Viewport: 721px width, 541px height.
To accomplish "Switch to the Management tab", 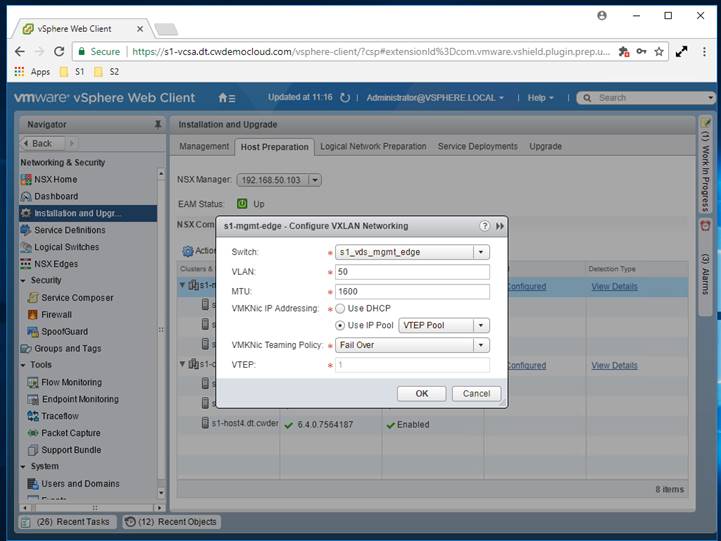I will pyautogui.click(x=204, y=146).
